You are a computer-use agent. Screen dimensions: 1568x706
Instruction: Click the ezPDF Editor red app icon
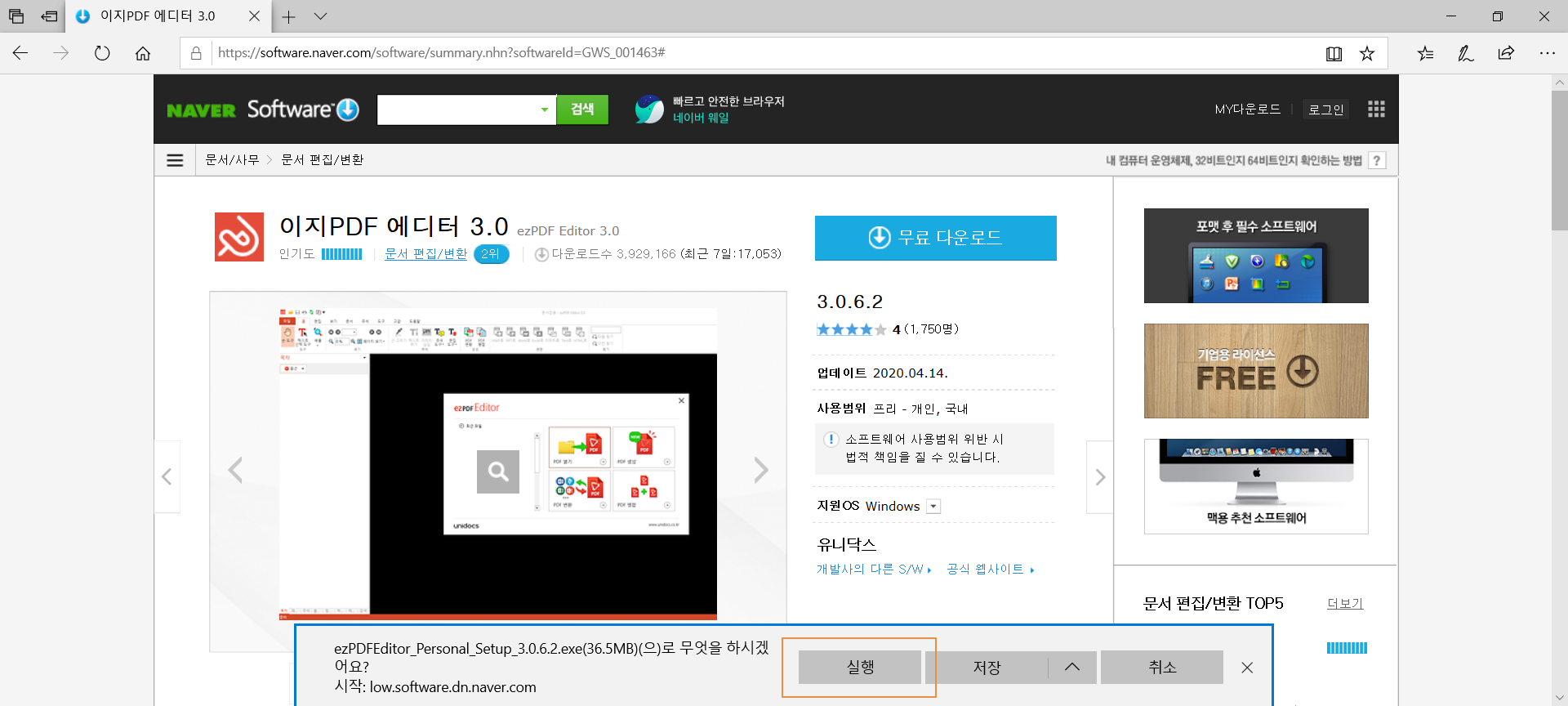click(239, 237)
